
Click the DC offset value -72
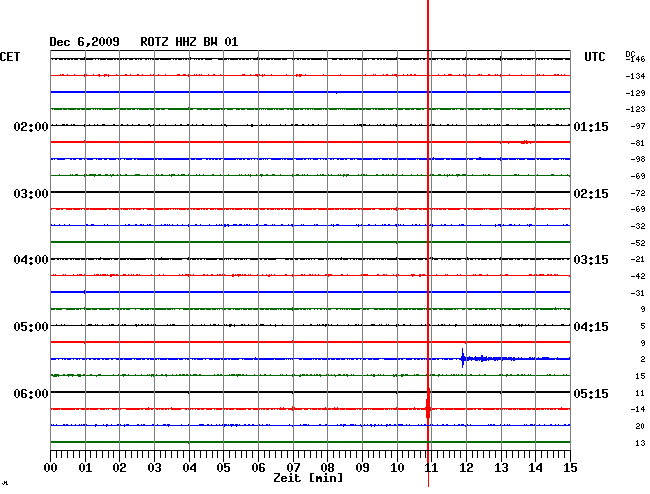click(638, 193)
